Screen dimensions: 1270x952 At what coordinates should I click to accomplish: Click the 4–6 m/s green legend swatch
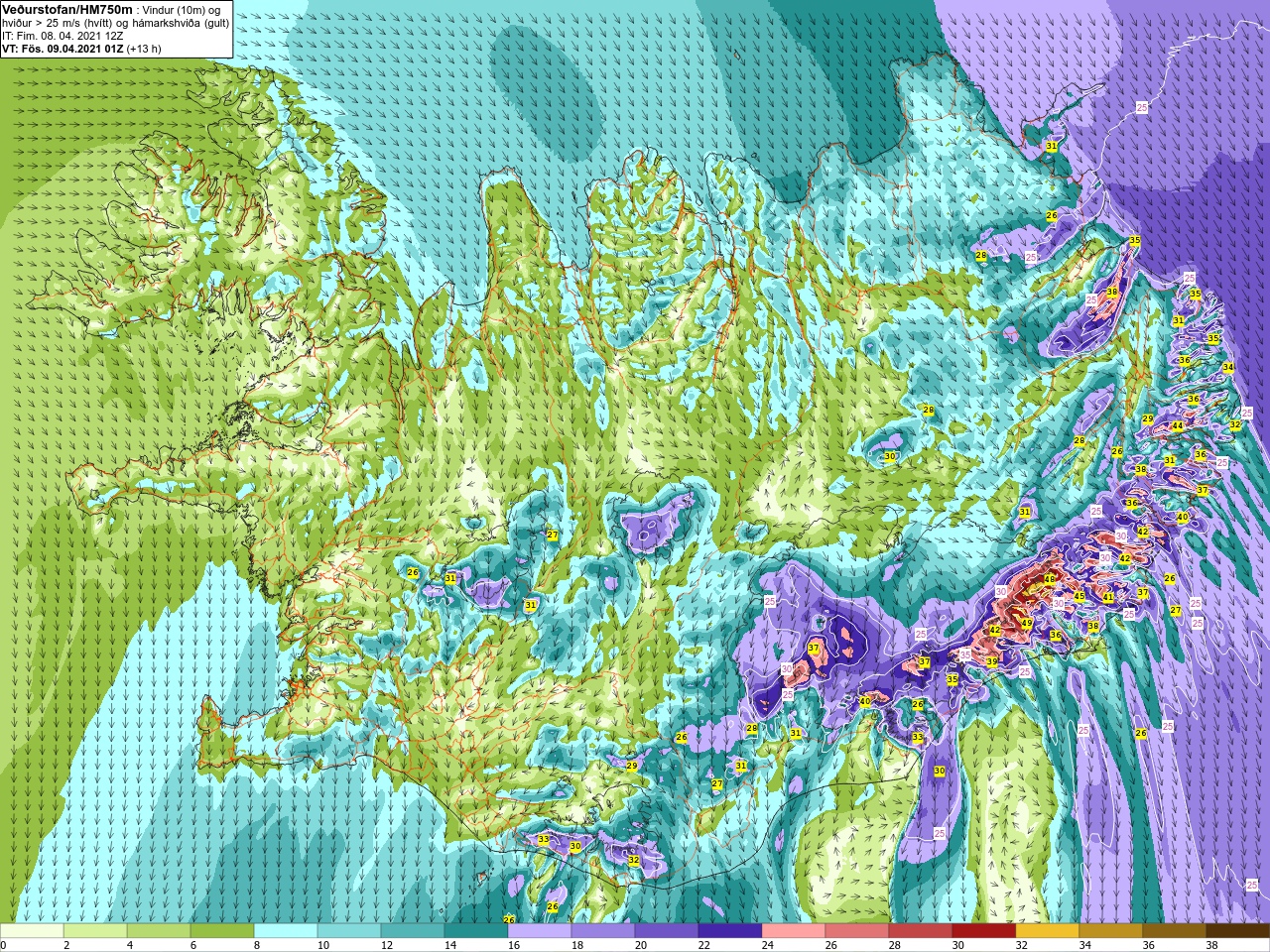tap(159, 931)
